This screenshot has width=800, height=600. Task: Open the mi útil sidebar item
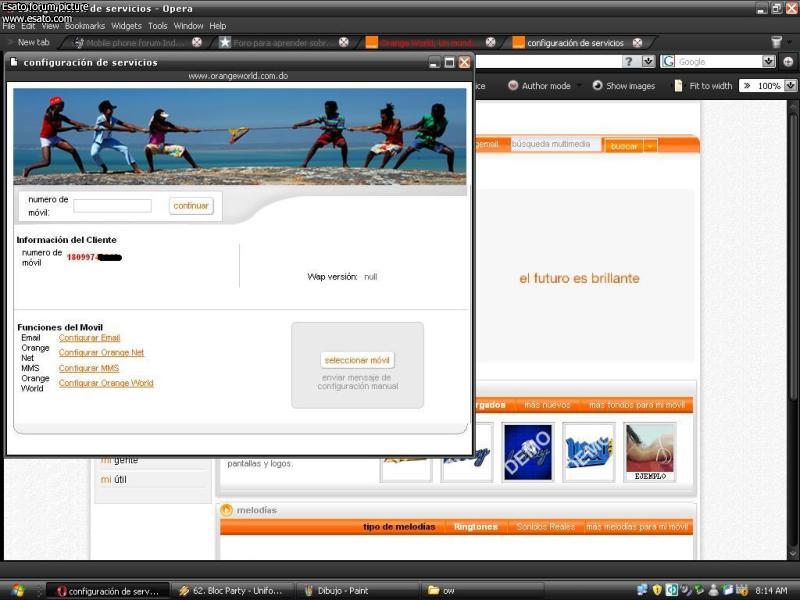tap(114, 480)
